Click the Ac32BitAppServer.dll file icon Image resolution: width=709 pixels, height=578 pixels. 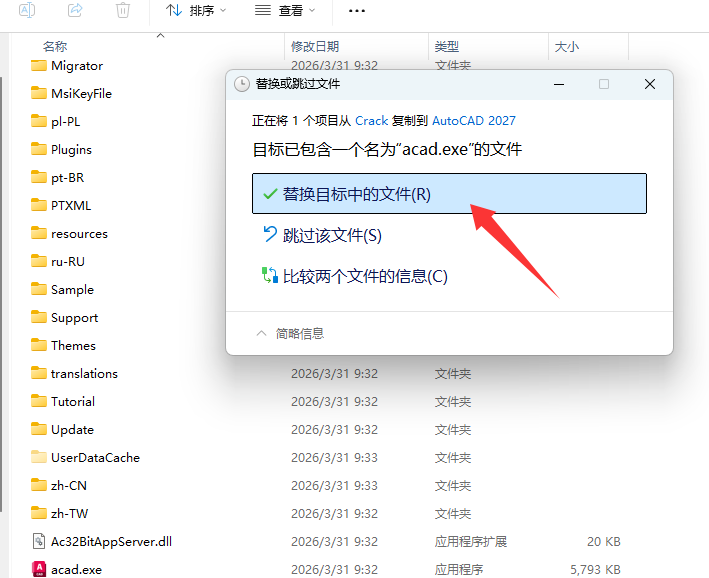(39, 541)
